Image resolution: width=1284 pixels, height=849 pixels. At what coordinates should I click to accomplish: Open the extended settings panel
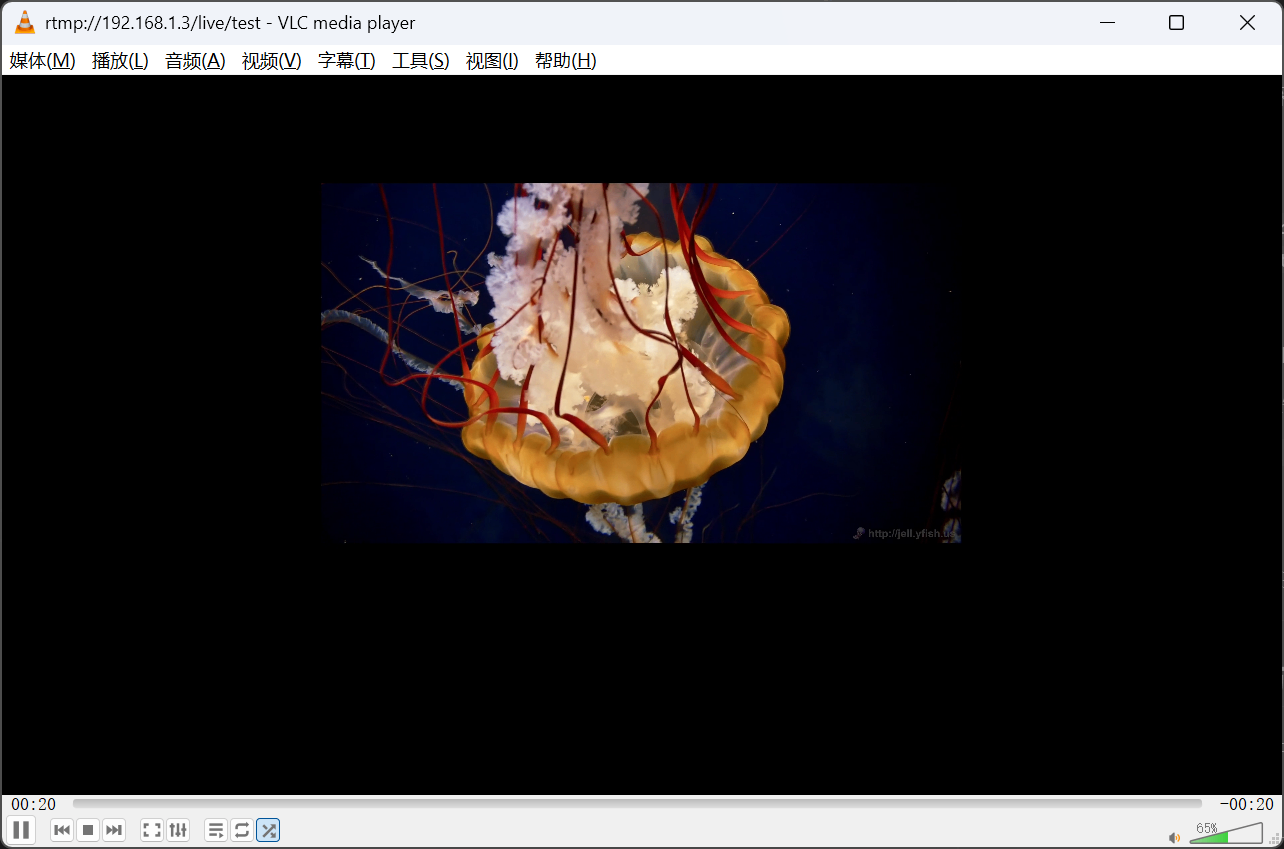coord(177,830)
